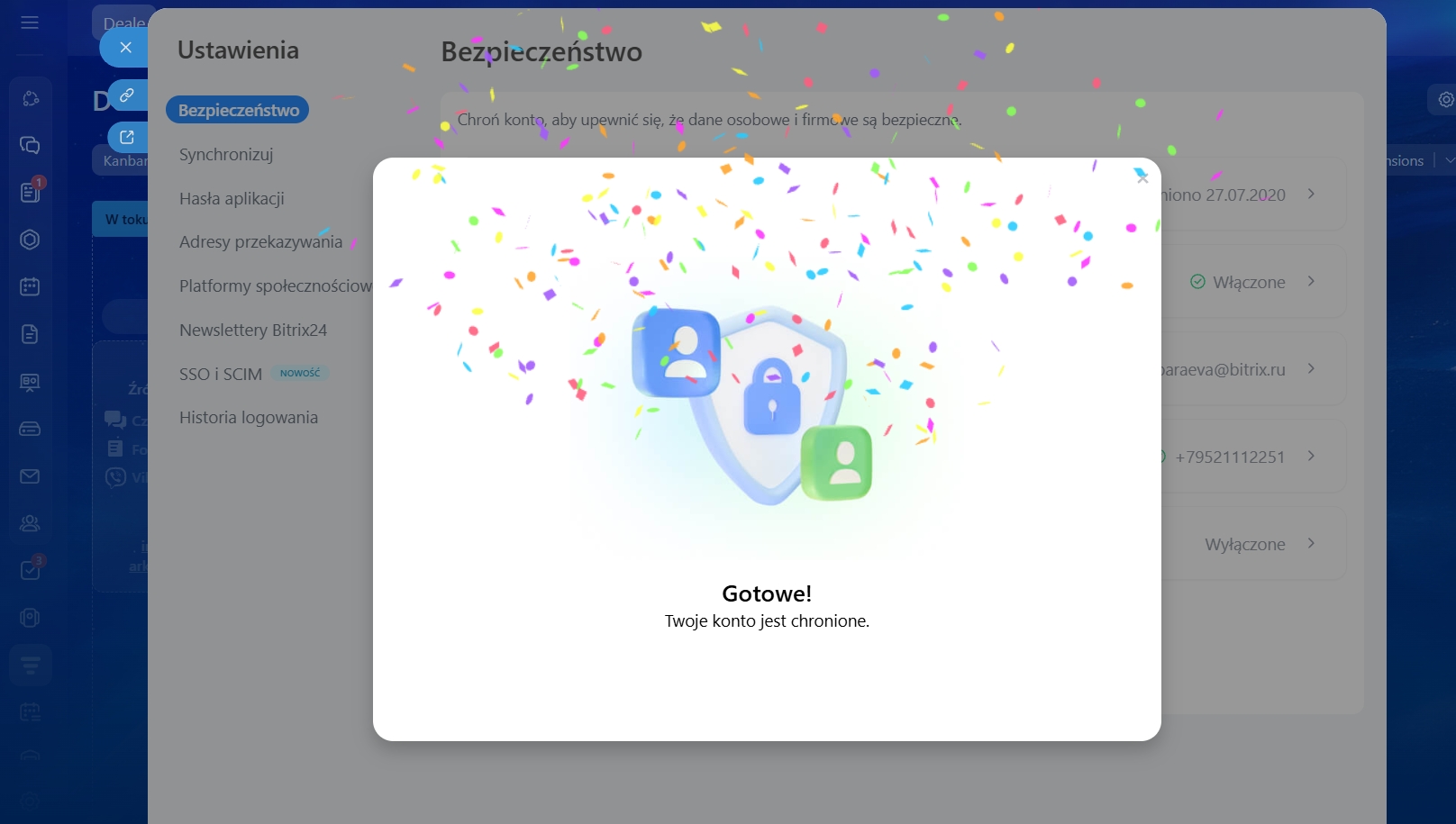
Task: Open the Webmail envelope icon
Action: (30, 476)
